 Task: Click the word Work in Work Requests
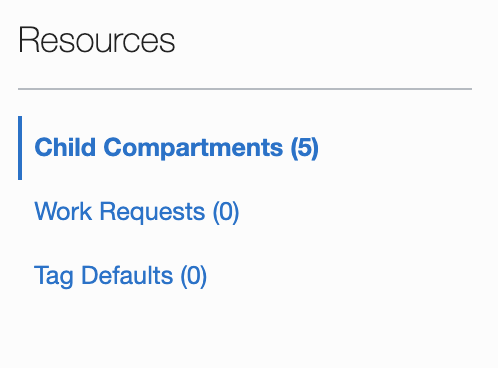pyautogui.click(x=63, y=211)
